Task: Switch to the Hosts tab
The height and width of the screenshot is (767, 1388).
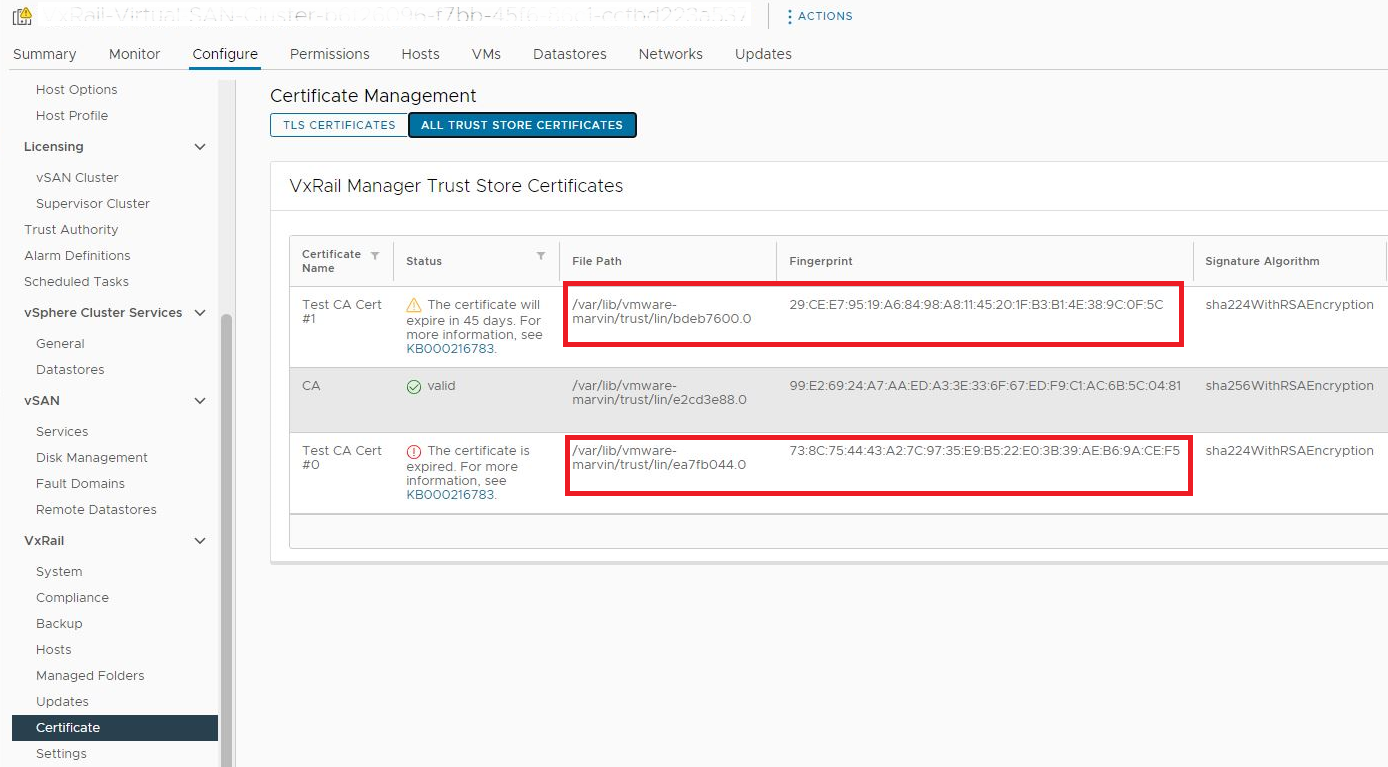Action: pyautogui.click(x=420, y=54)
